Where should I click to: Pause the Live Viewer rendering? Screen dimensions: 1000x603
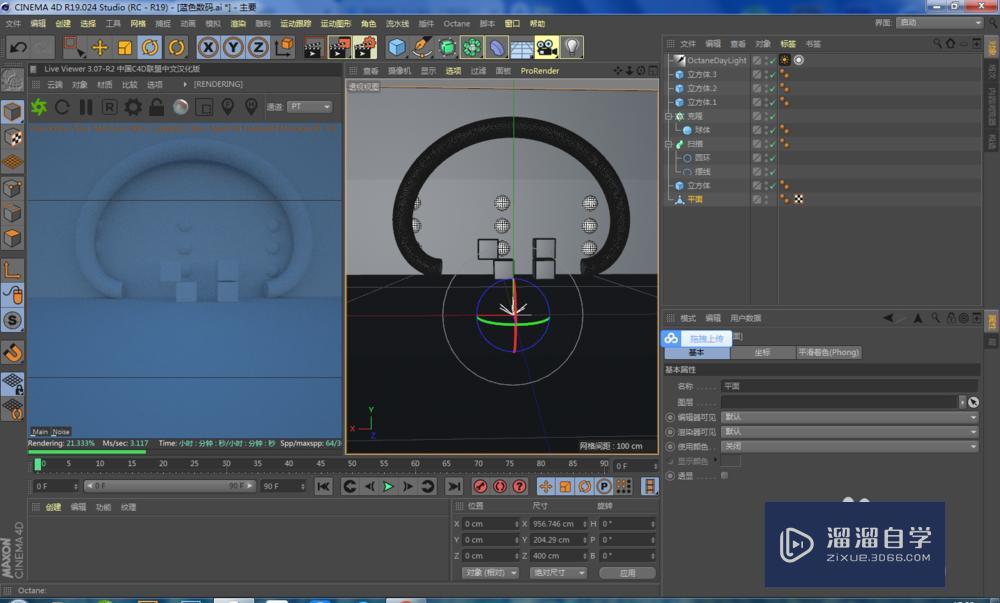[86, 107]
